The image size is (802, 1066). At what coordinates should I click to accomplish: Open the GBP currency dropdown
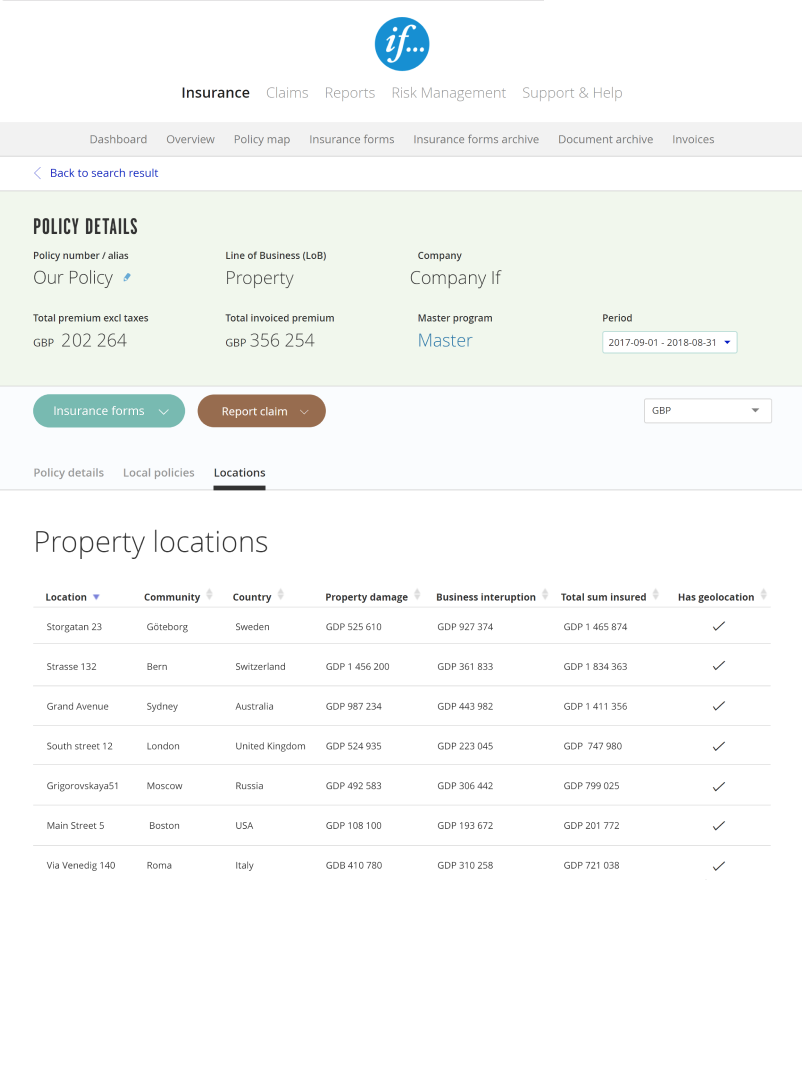[707, 411]
